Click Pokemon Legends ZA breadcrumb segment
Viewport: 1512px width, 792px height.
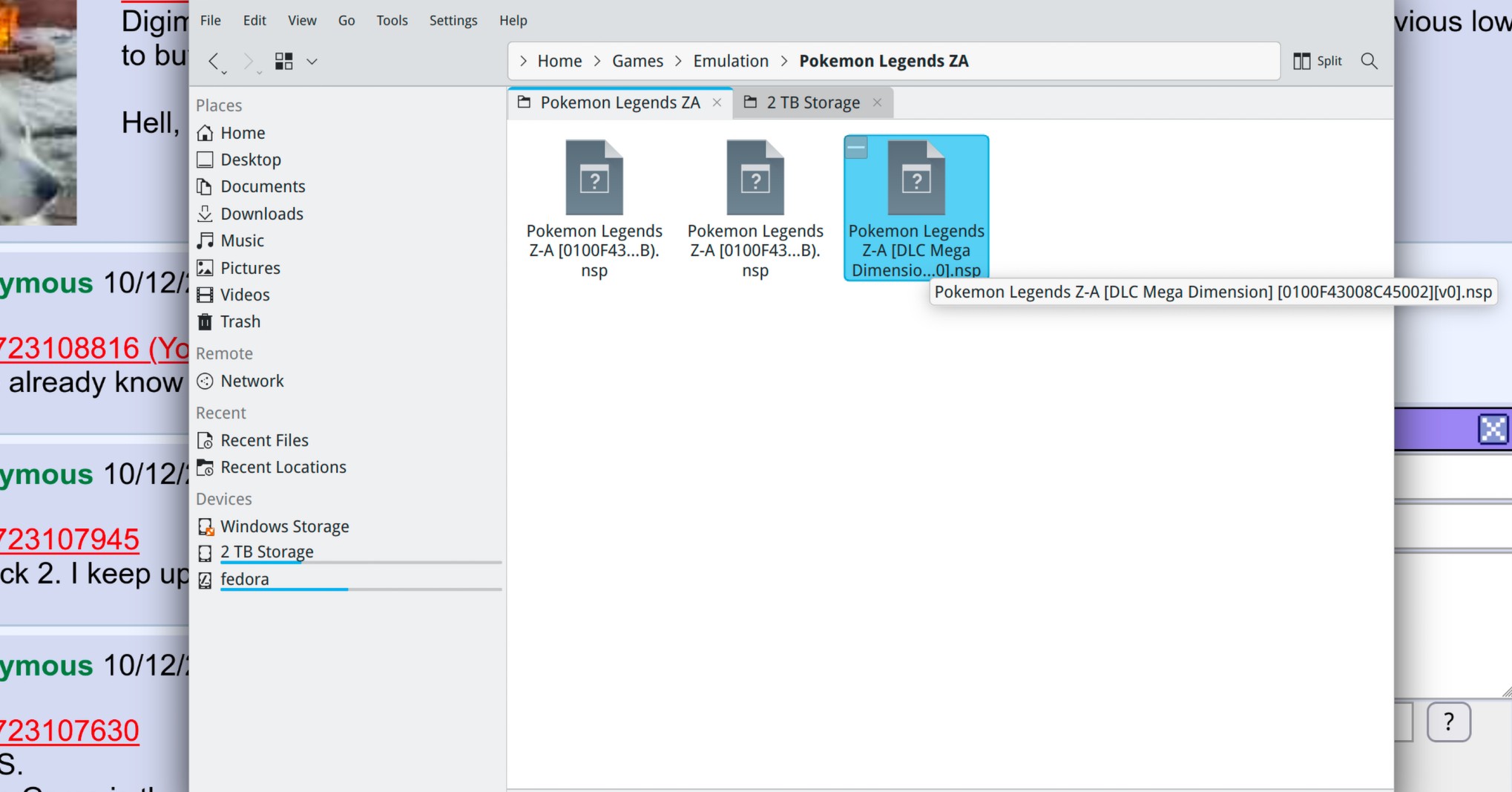click(884, 61)
